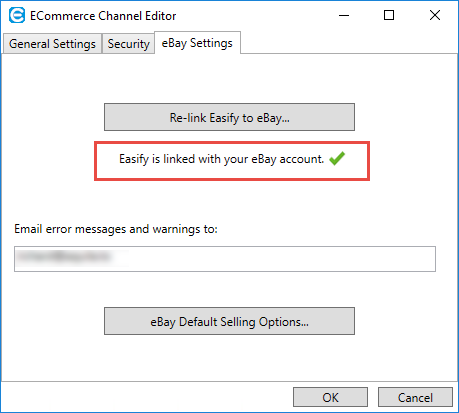This screenshot has width=459, height=413.
Task: Close the ECommerce Channel Editor dialog
Action: [x=435, y=15]
